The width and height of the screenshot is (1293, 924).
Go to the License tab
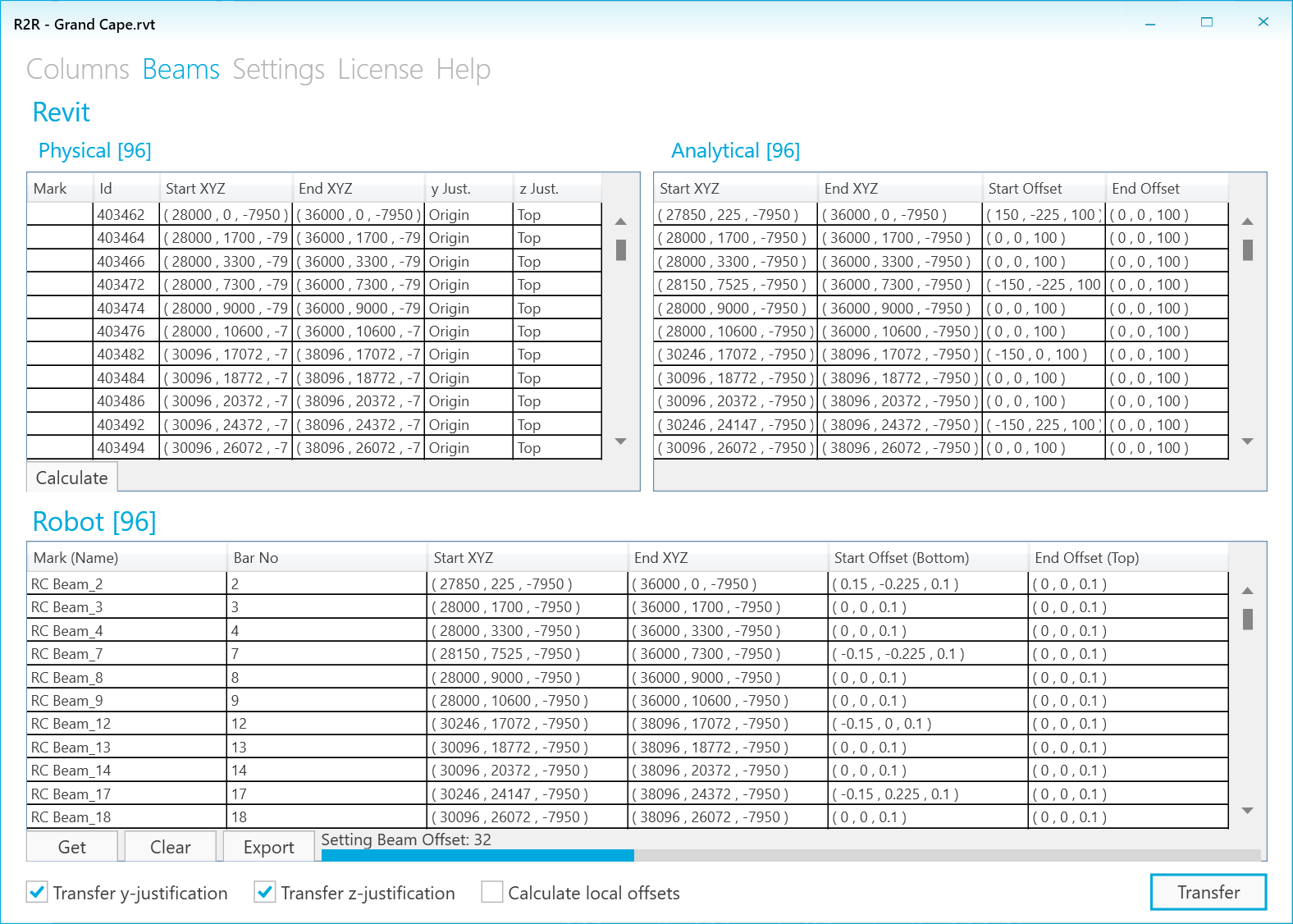(381, 70)
